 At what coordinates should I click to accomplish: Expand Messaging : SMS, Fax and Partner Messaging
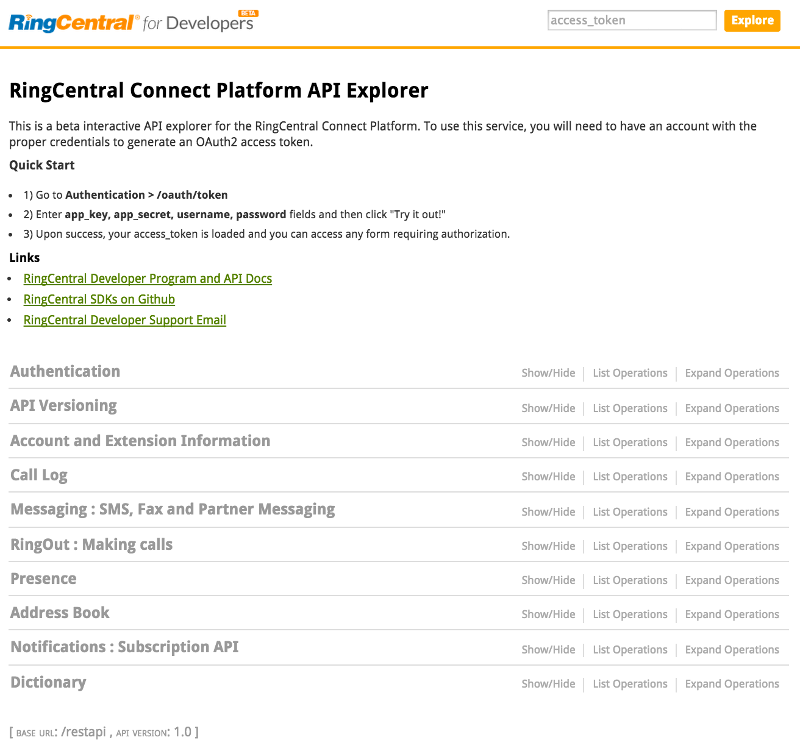[x=173, y=510]
